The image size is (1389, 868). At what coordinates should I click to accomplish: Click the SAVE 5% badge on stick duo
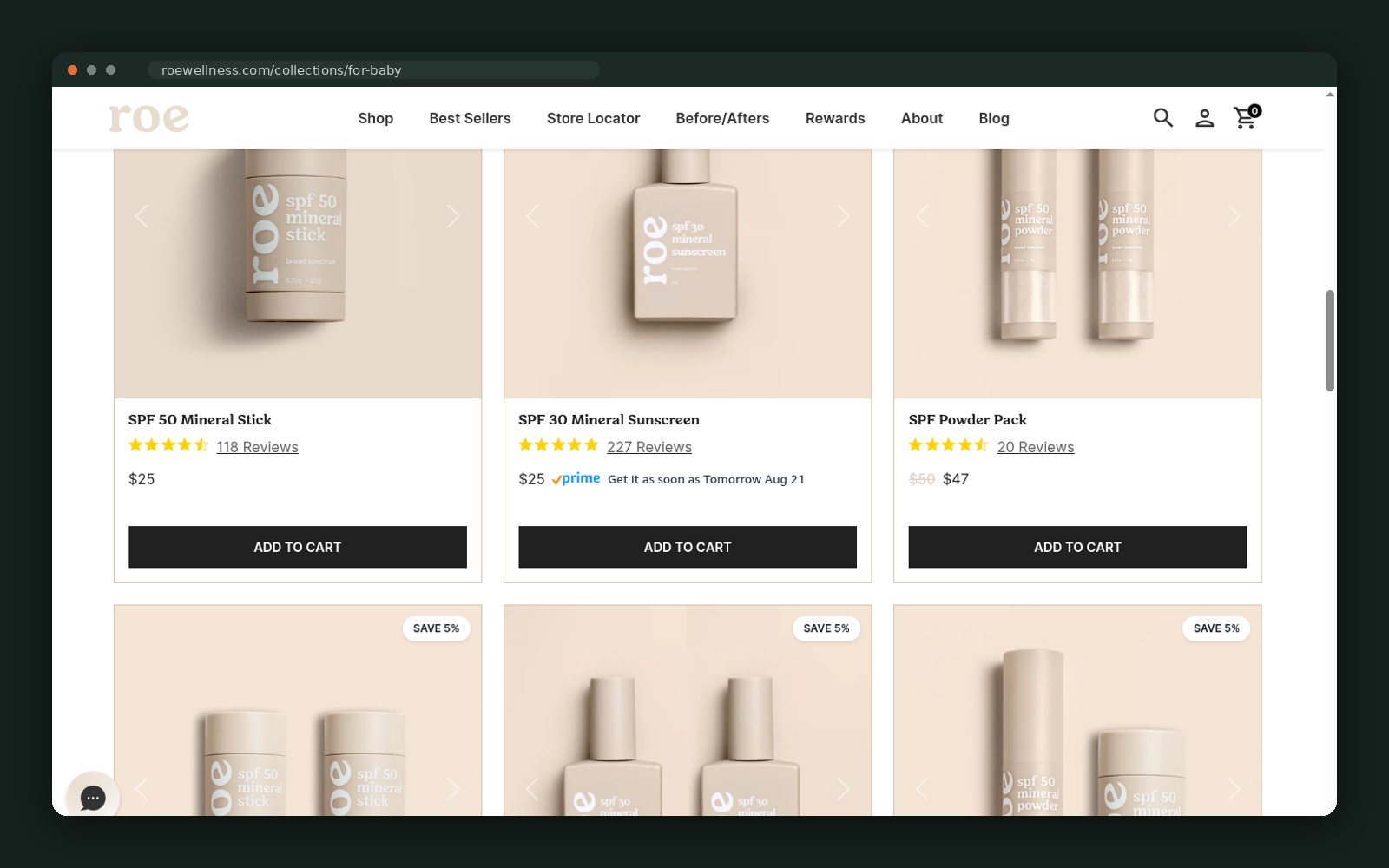coord(436,628)
